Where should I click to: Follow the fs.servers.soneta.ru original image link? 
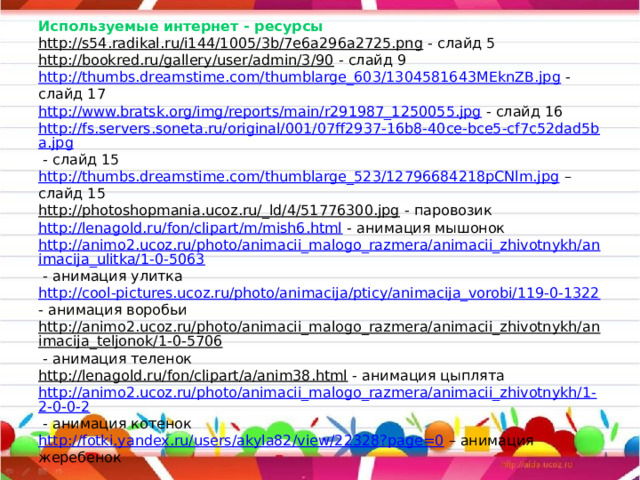(319, 136)
